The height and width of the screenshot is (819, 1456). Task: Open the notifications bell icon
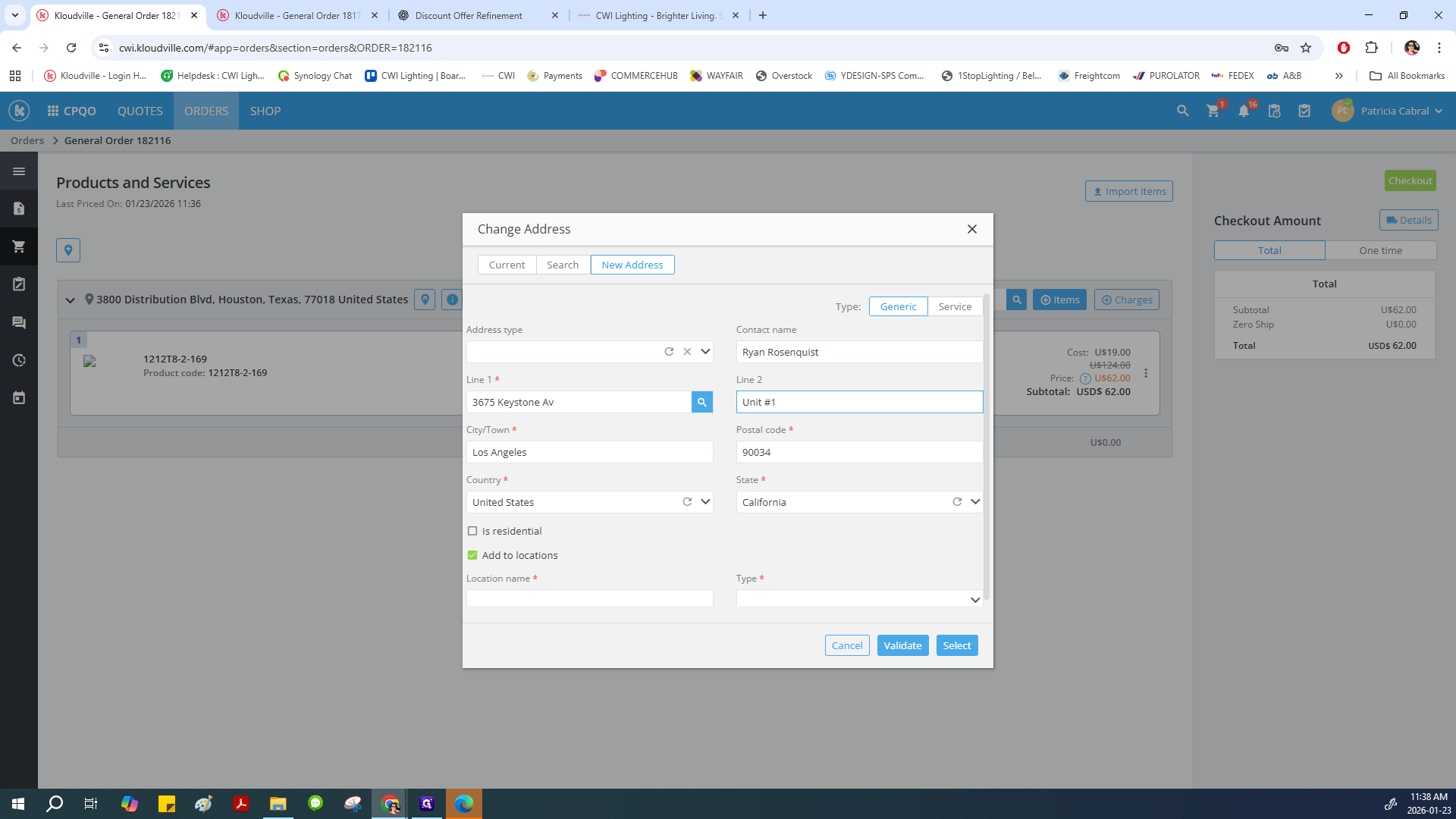coord(1244,111)
